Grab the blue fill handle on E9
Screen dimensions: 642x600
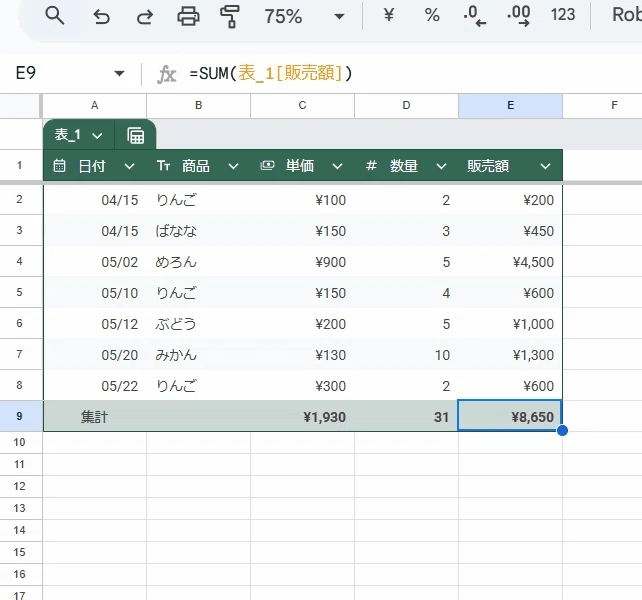pyautogui.click(x=563, y=430)
